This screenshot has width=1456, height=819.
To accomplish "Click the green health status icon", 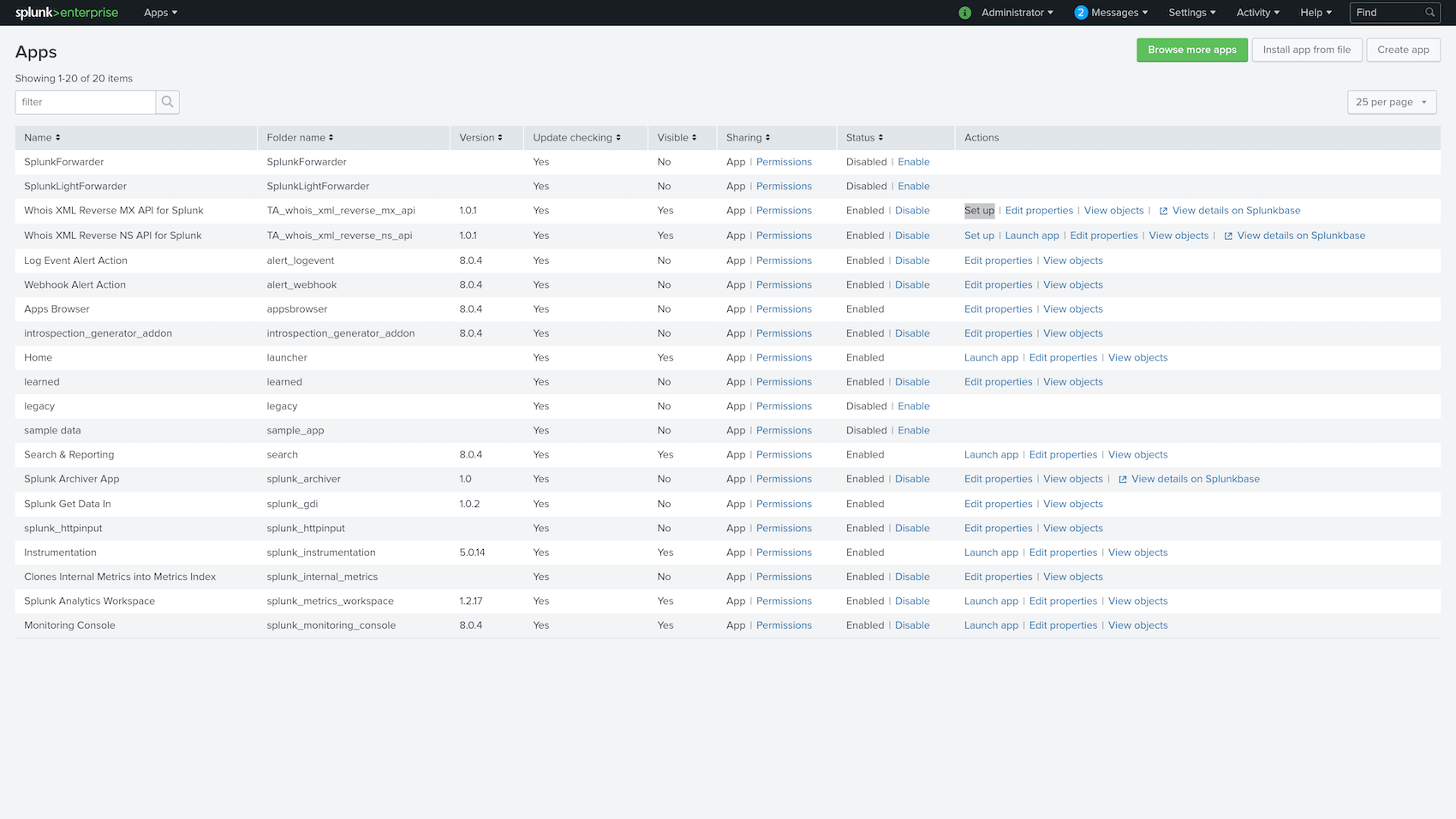I will click(965, 13).
